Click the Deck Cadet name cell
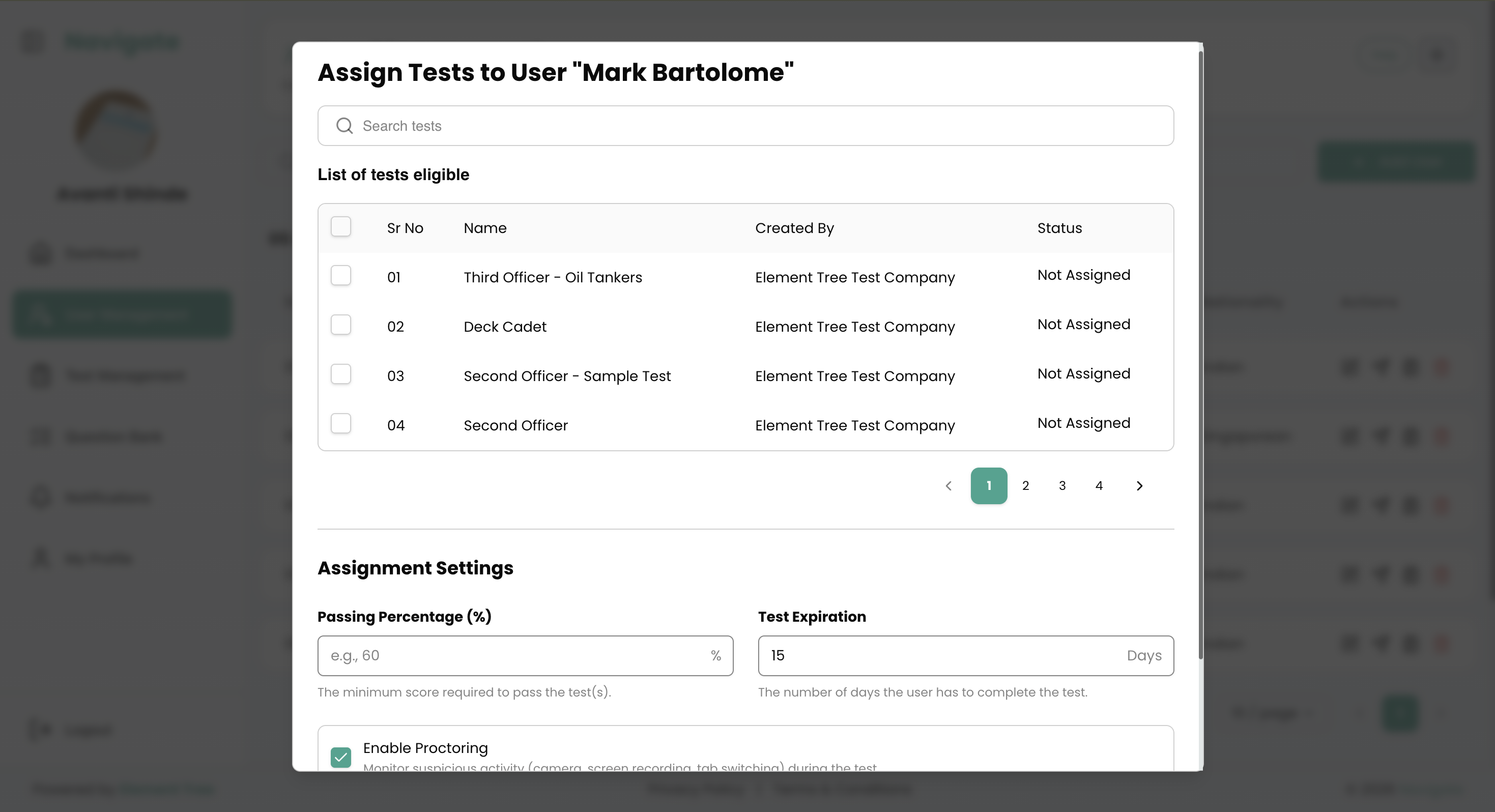Screen dimensions: 1495x812 click(505, 326)
